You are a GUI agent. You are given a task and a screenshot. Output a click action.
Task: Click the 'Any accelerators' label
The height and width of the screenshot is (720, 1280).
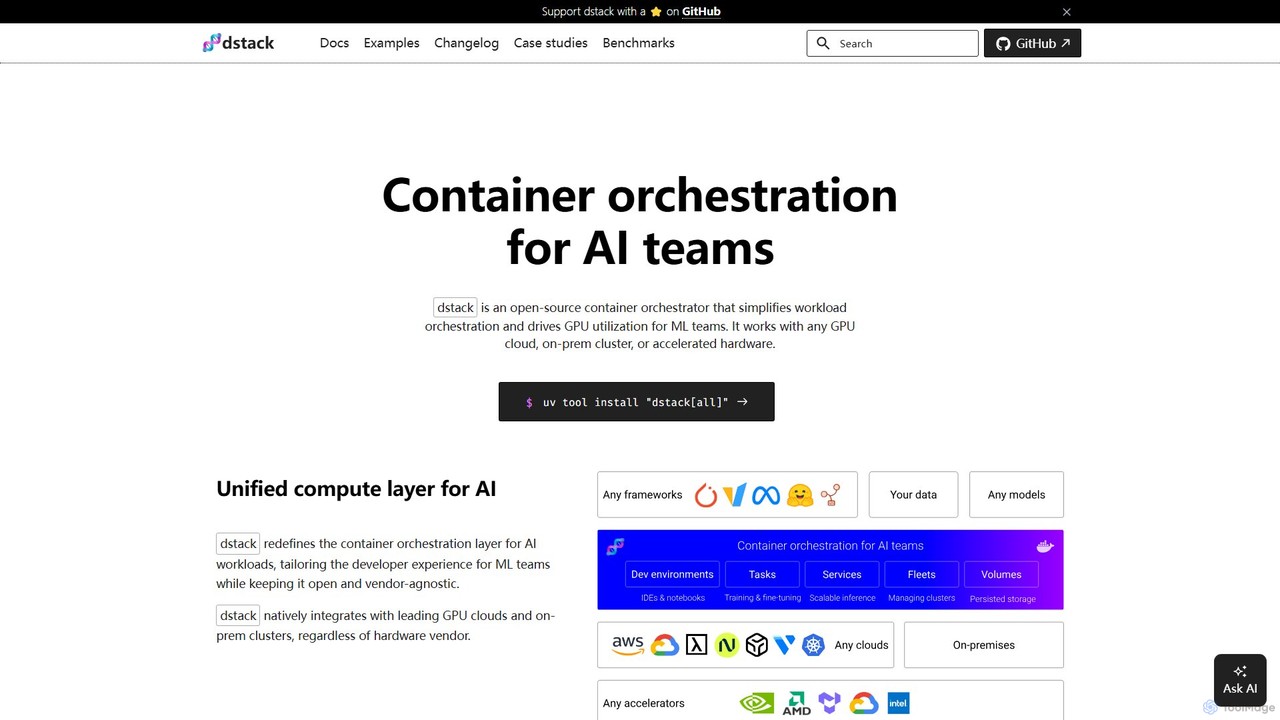(x=644, y=703)
